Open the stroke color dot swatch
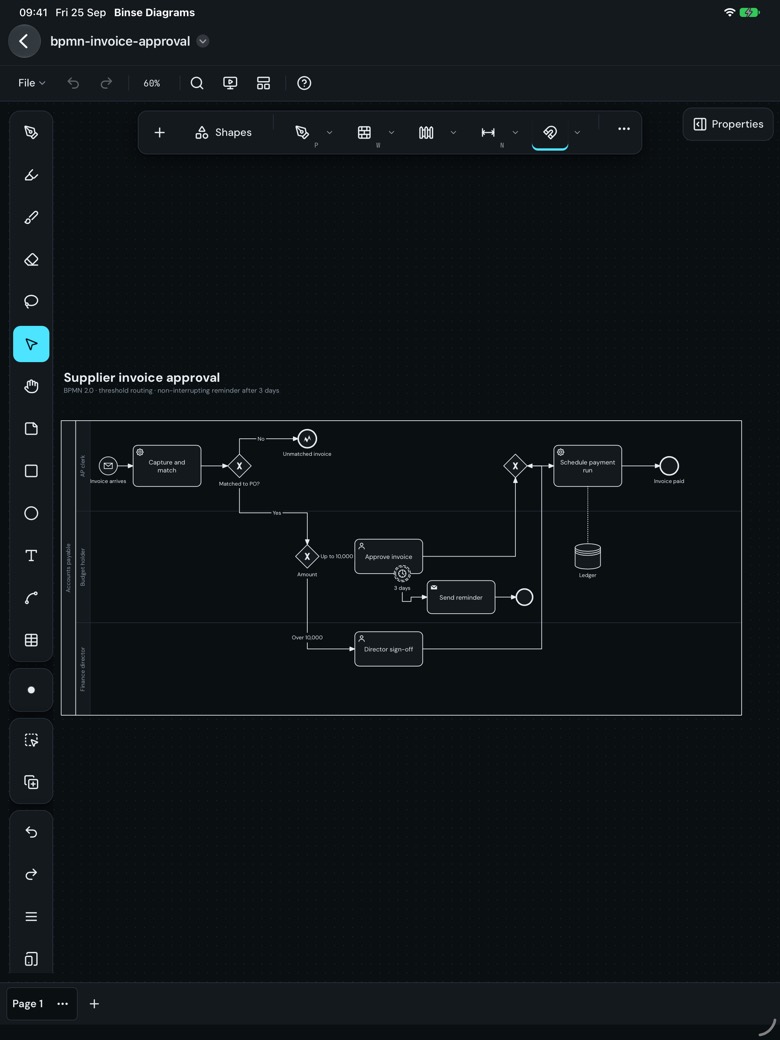Image resolution: width=780 pixels, height=1040 pixels. [x=31, y=690]
